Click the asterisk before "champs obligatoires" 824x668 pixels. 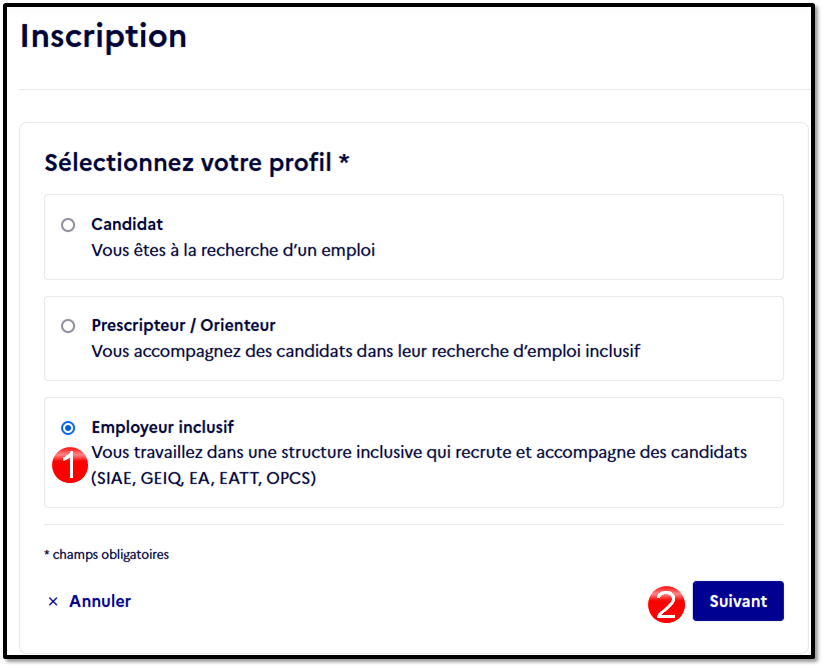[x=47, y=553]
